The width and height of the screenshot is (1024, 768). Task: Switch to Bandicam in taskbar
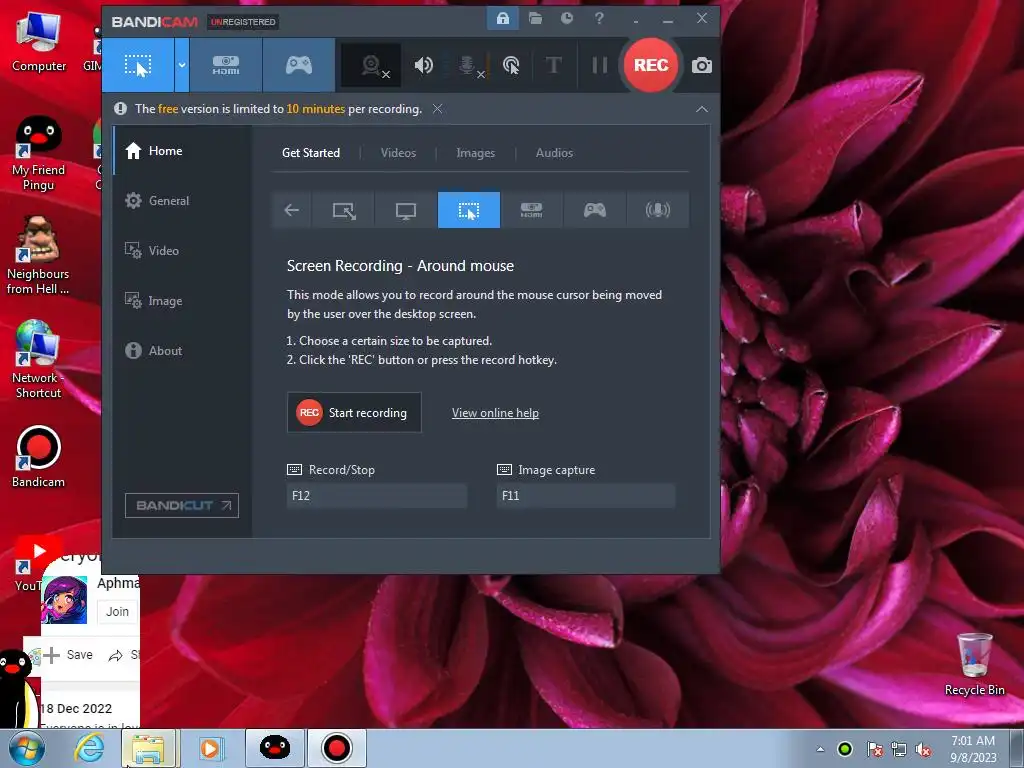point(336,748)
